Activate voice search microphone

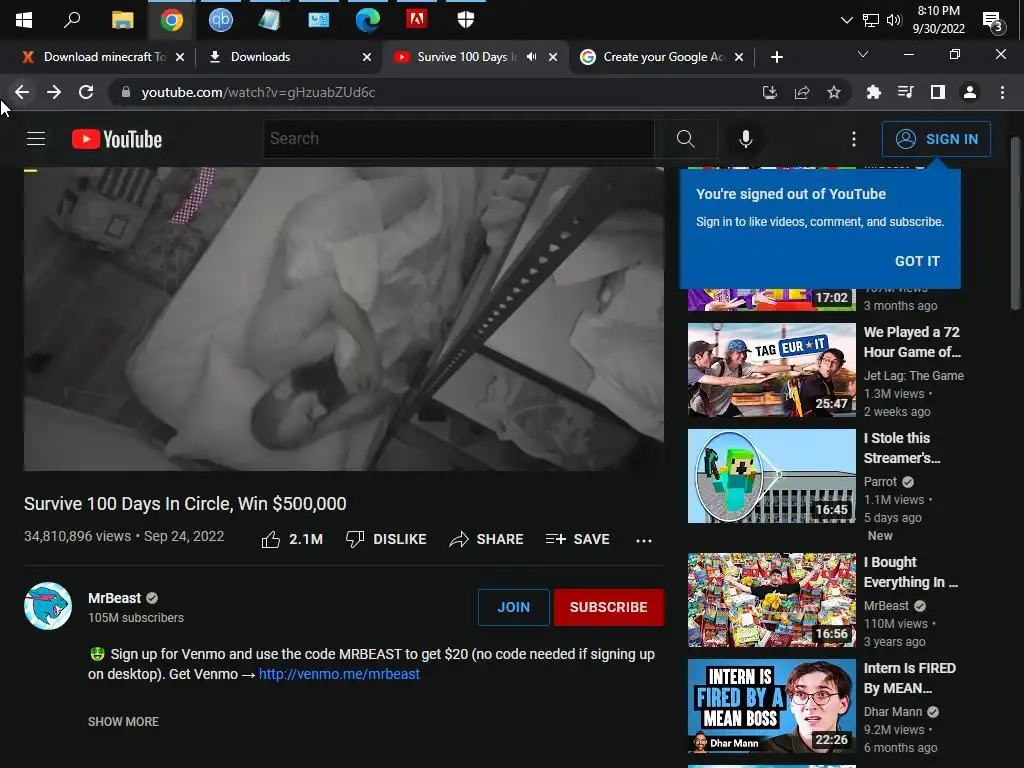[745, 138]
